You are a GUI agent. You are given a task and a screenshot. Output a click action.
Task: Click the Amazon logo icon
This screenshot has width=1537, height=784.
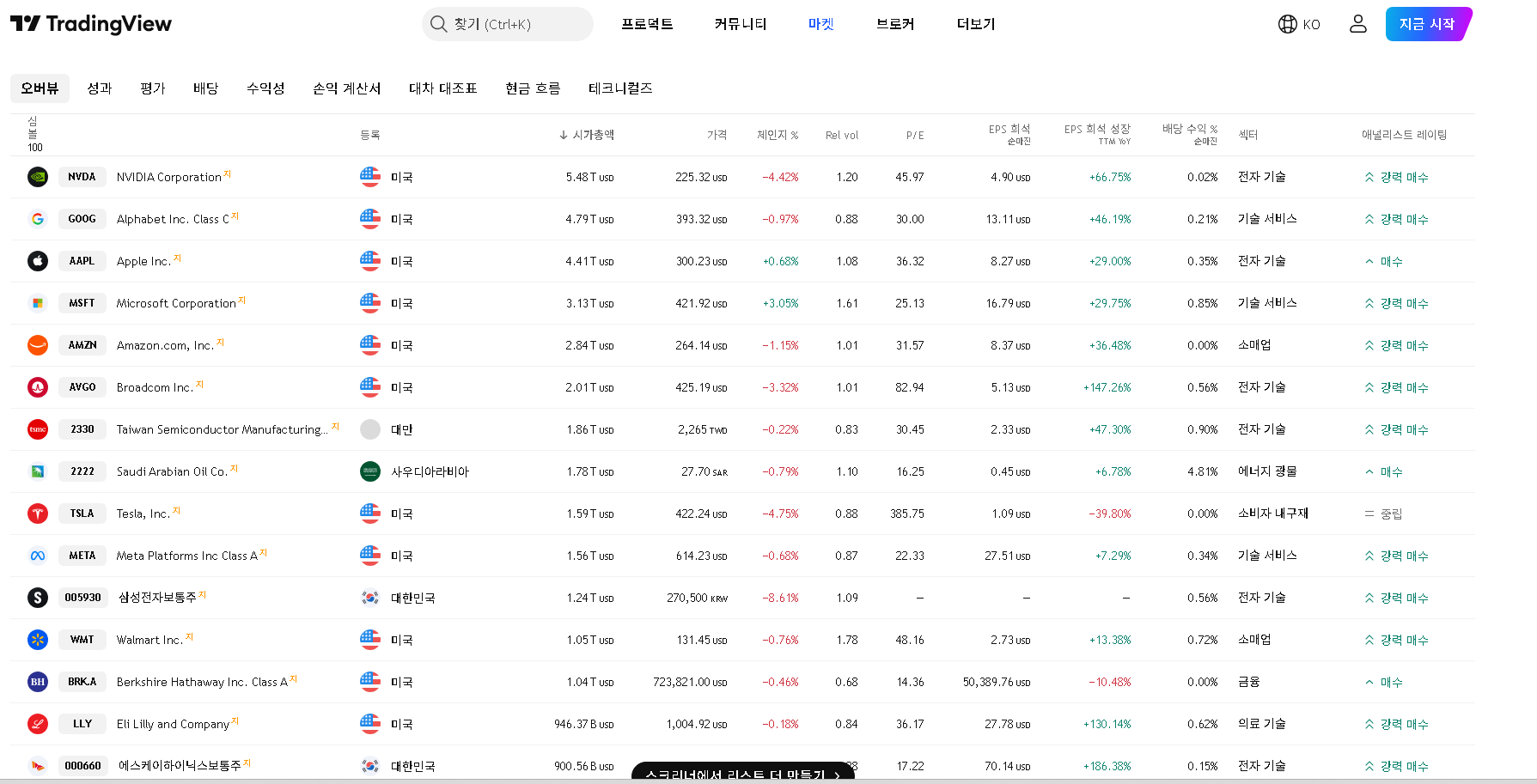point(38,345)
